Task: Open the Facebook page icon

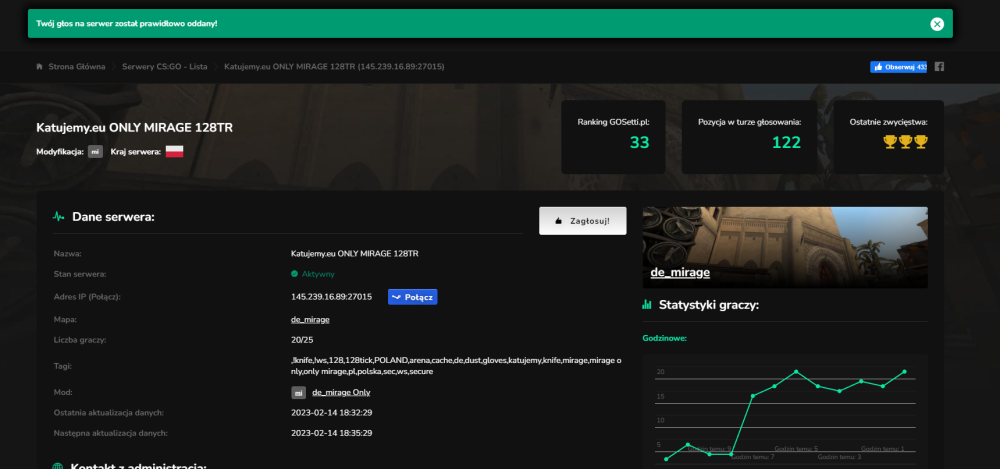Action: point(939,66)
